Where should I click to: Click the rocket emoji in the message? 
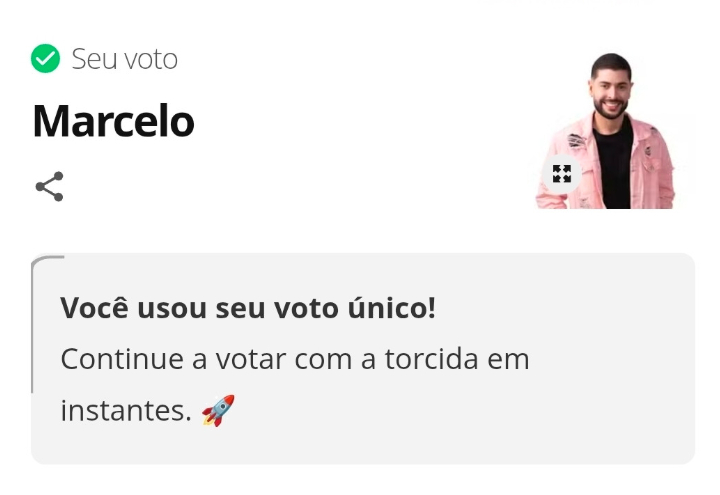(x=218, y=410)
